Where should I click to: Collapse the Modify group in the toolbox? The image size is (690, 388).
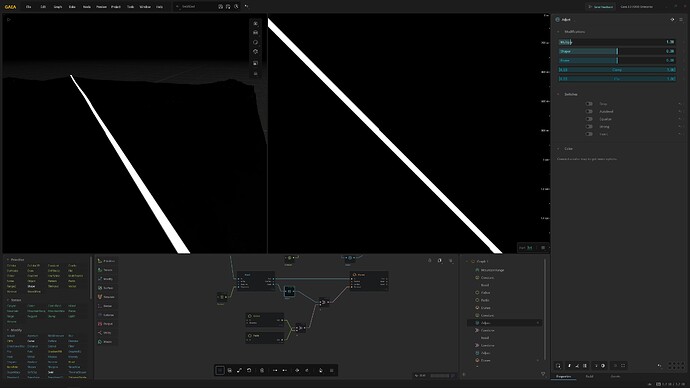pyautogui.click(x=8, y=330)
